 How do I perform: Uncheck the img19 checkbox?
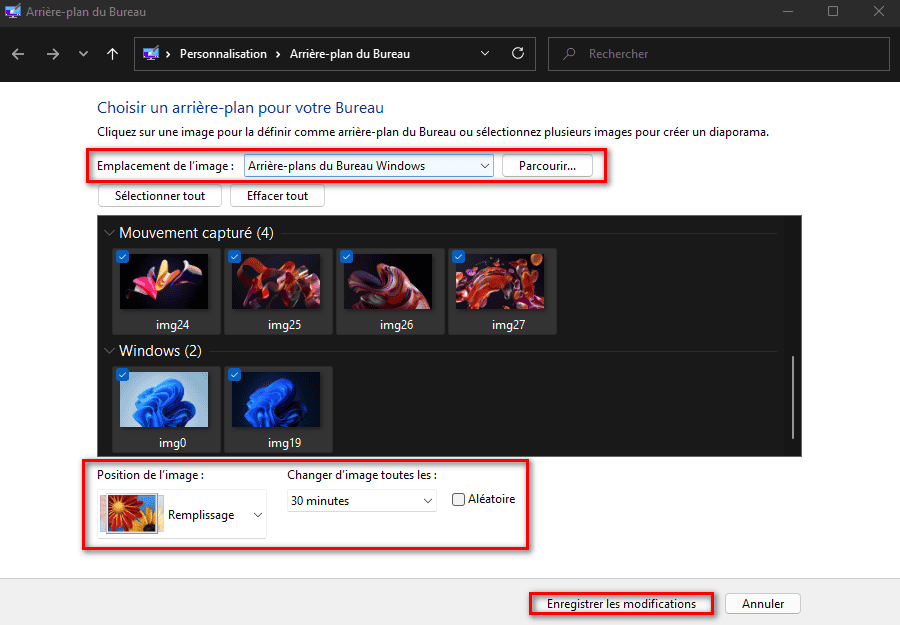point(234,375)
